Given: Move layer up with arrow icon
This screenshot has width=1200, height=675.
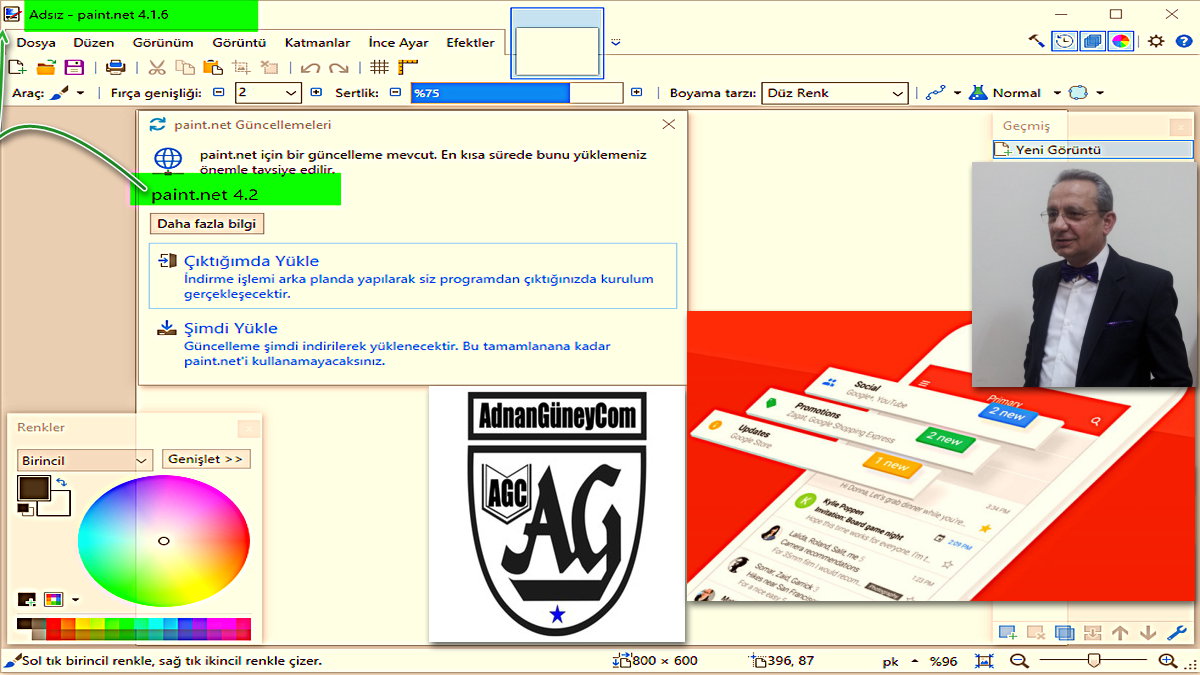Looking at the screenshot, I should pos(1120,632).
